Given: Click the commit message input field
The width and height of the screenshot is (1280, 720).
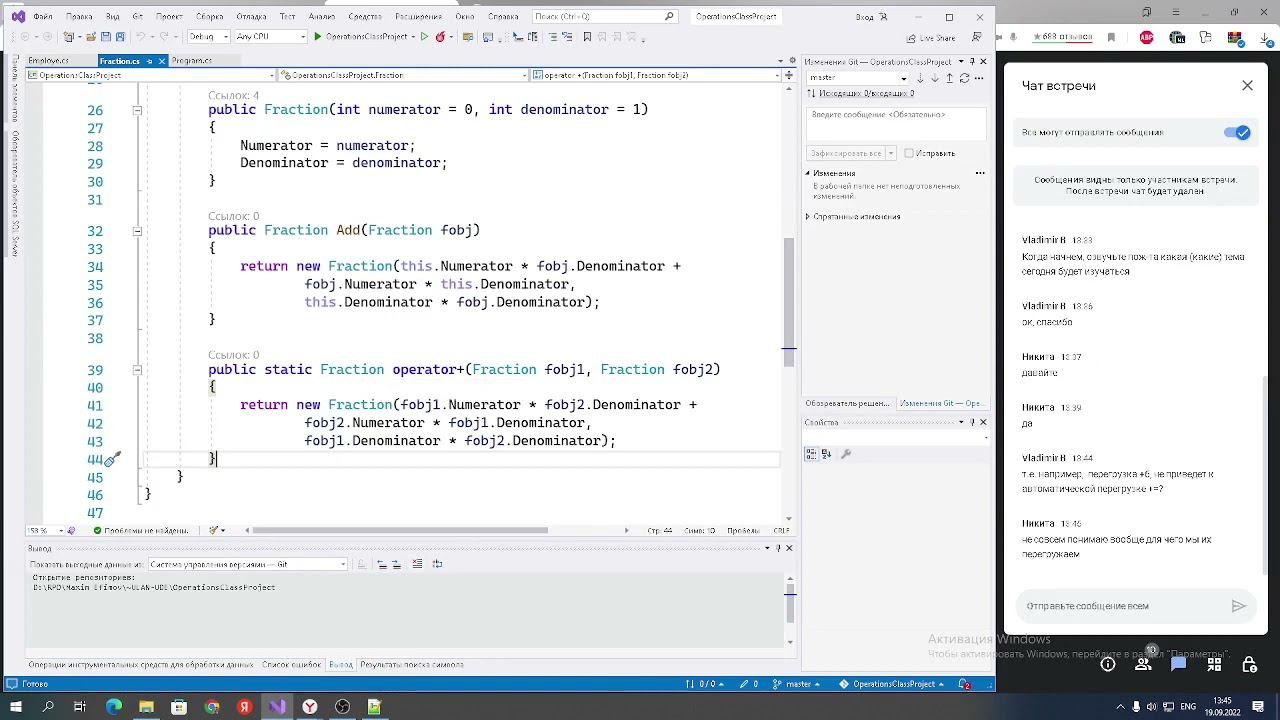Looking at the screenshot, I should tap(896, 123).
